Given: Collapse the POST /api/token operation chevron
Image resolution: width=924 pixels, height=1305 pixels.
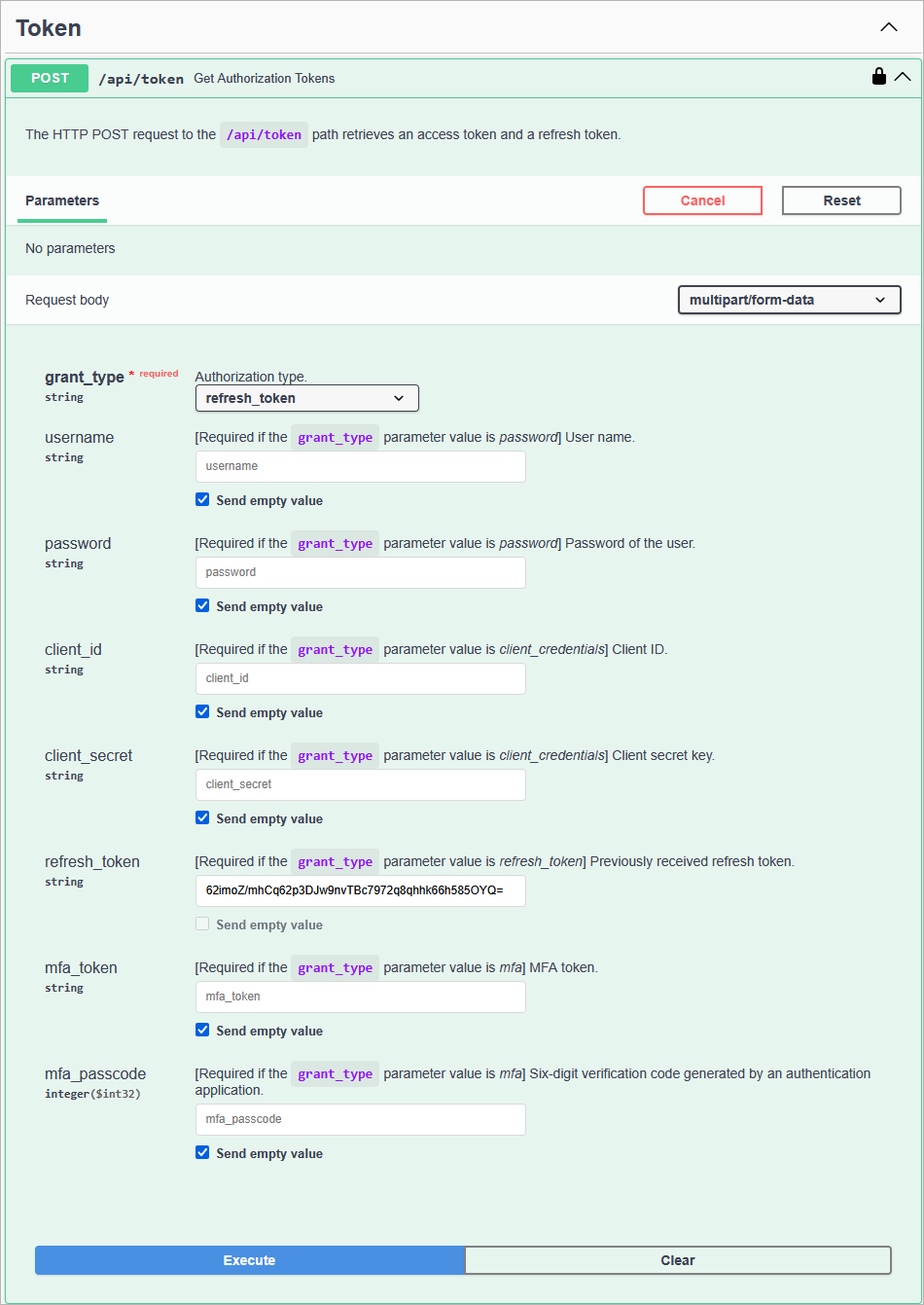Looking at the screenshot, I should click(903, 77).
